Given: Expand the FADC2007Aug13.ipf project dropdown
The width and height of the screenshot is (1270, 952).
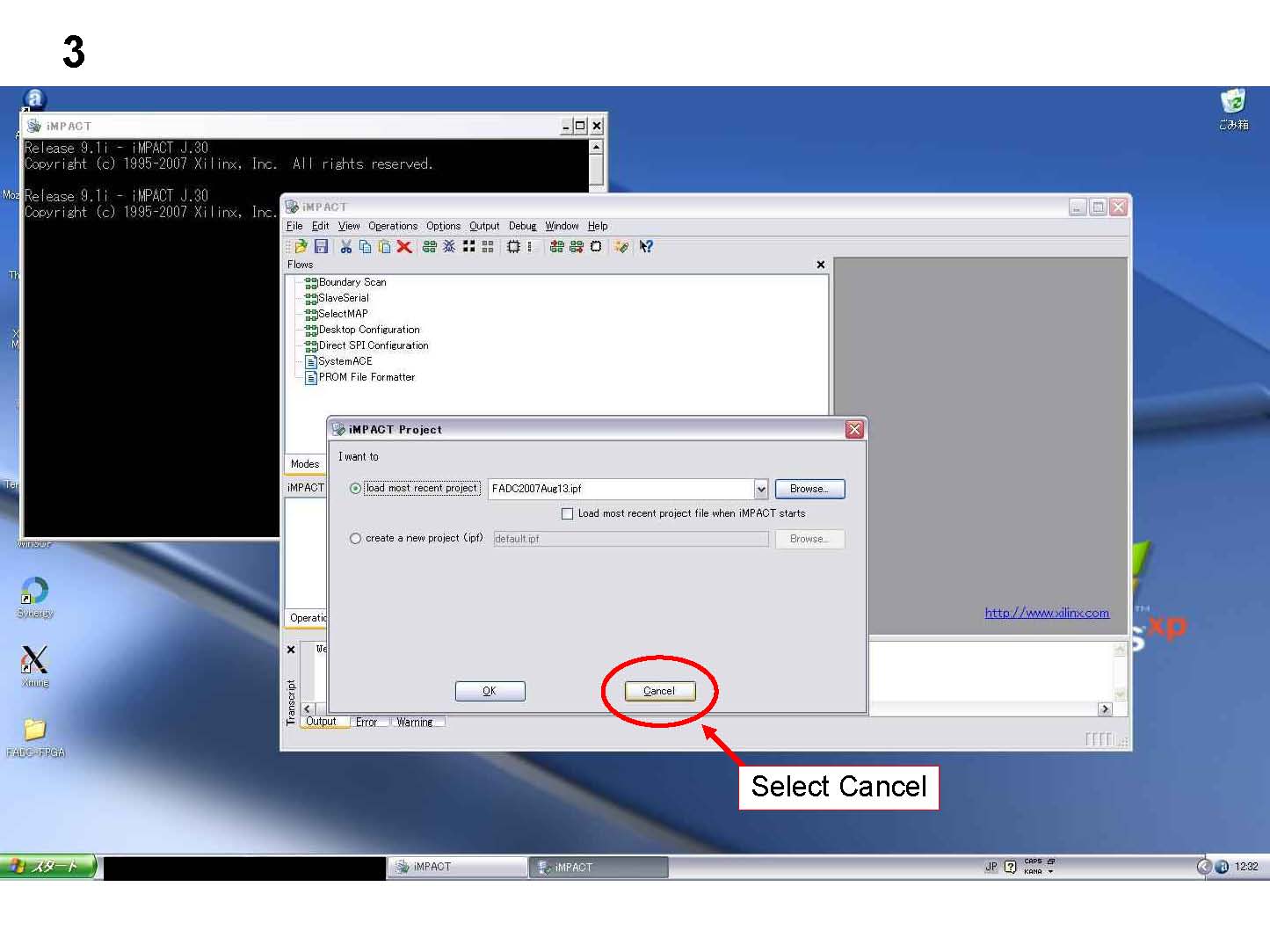Looking at the screenshot, I should 761,489.
